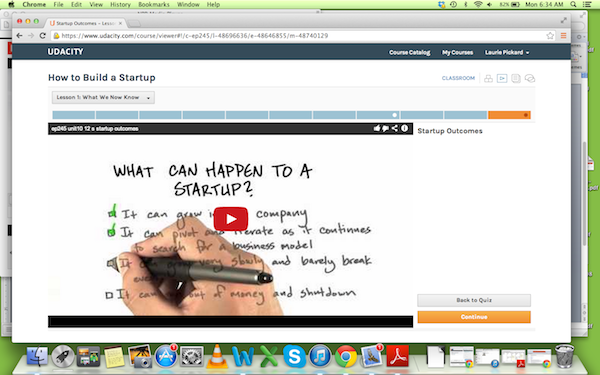Click the YouTube play button on the video
The height and width of the screenshot is (375, 600).
click(231, 219)
